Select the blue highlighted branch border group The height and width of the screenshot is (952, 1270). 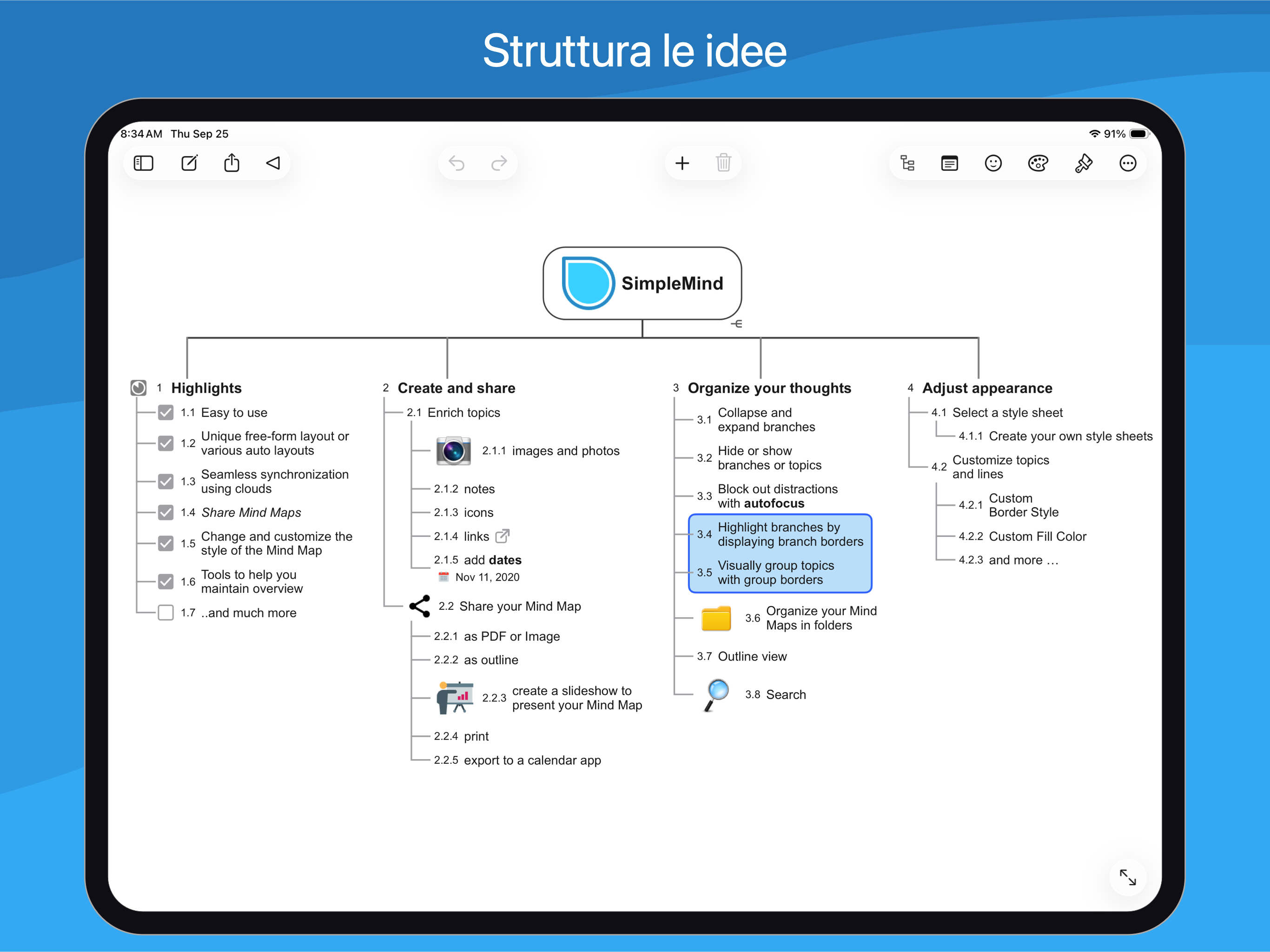click(780, 553)
